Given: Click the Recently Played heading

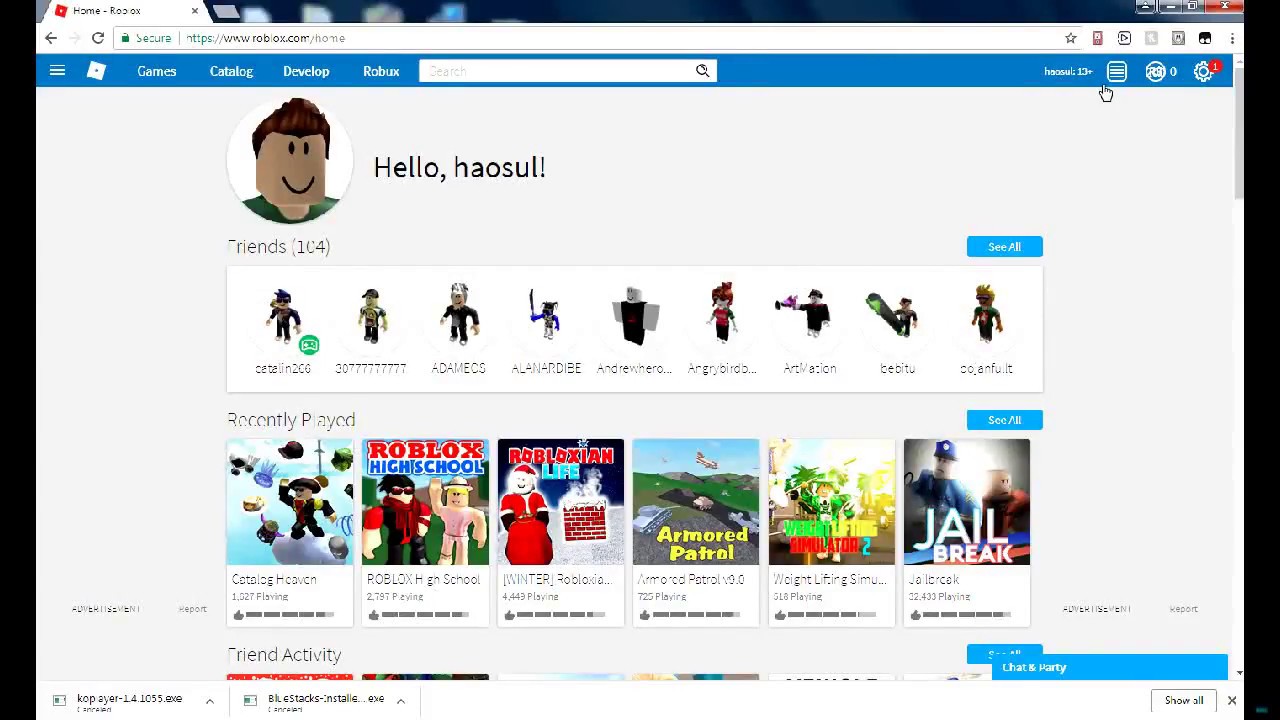Looking at the screenshot, I should click(291, 420).
